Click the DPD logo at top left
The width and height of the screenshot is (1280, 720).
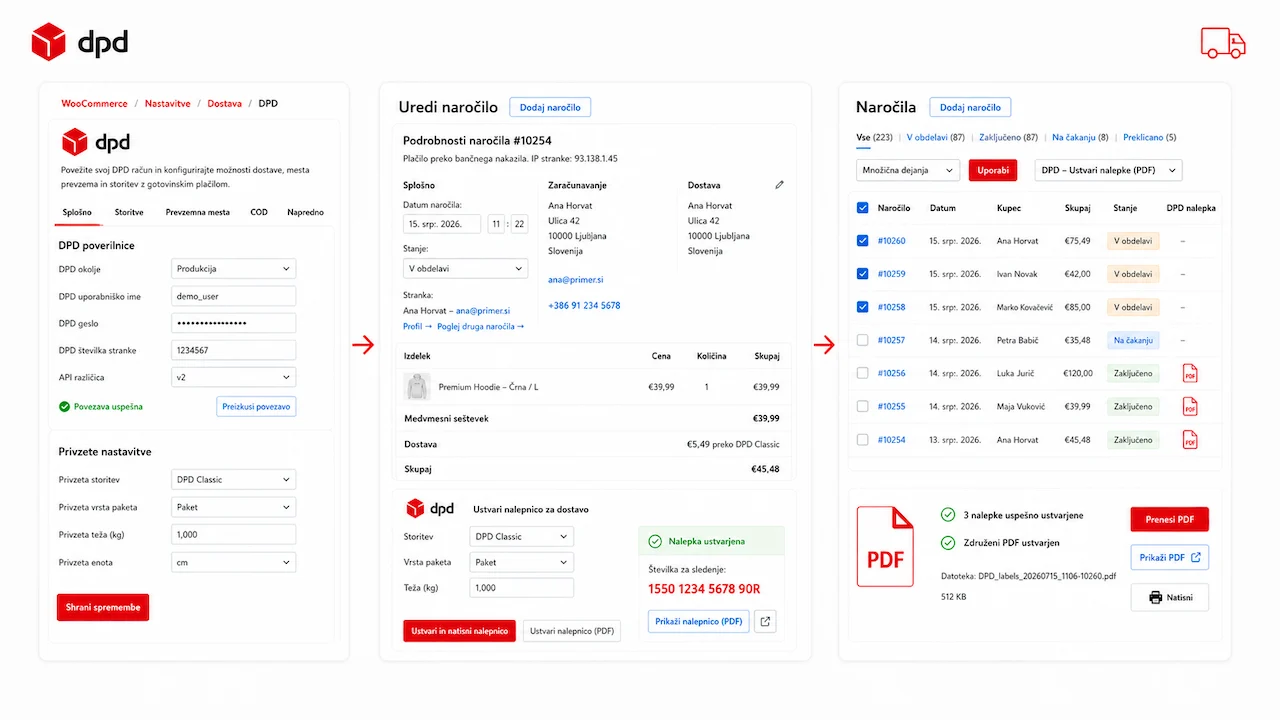pos(80,42)
